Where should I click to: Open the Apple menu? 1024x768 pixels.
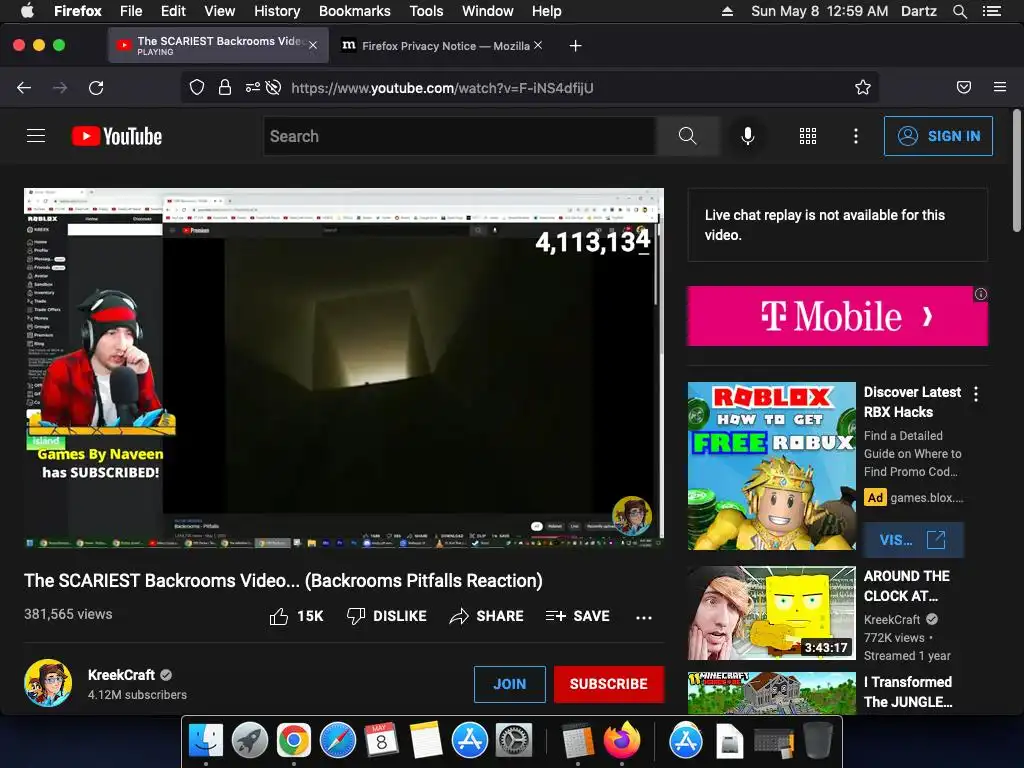pyautogui.click(x=27, y=11)
